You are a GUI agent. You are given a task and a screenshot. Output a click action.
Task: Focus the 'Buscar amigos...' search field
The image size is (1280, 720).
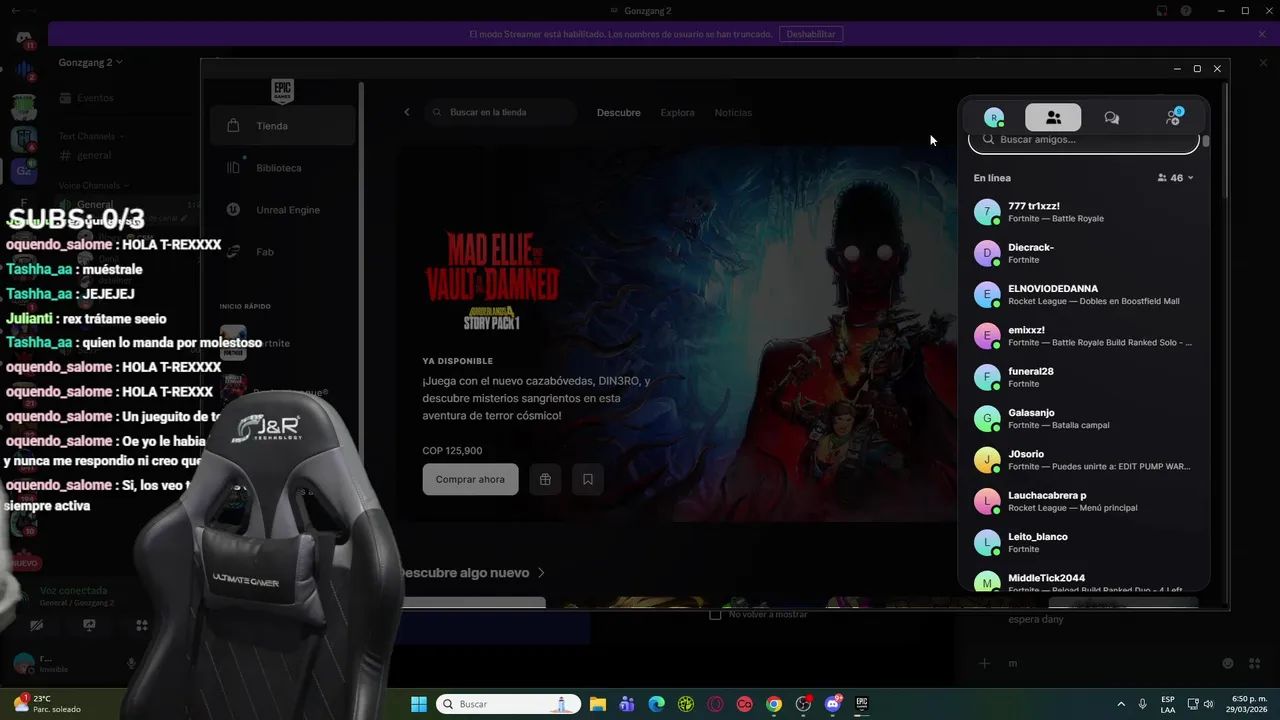tap(1084, 140)
